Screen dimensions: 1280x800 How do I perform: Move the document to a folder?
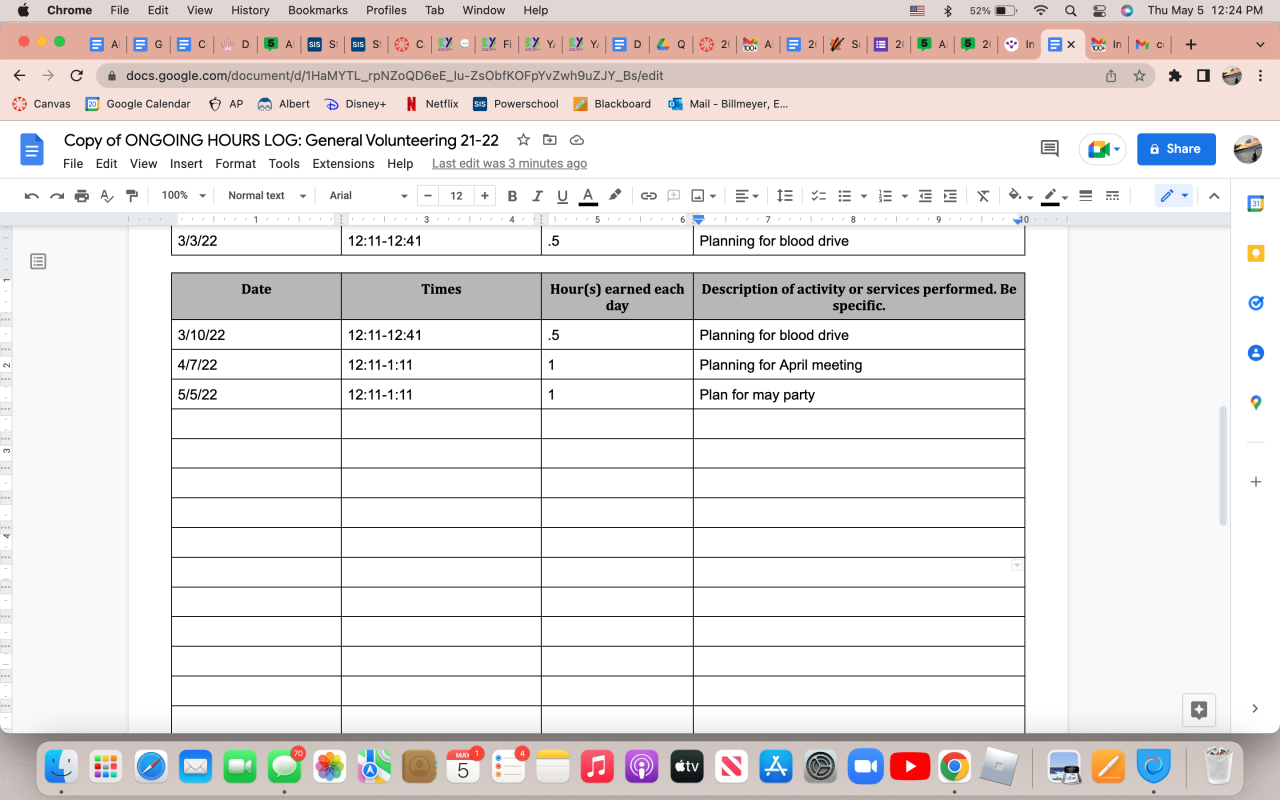tap(549, 140)
